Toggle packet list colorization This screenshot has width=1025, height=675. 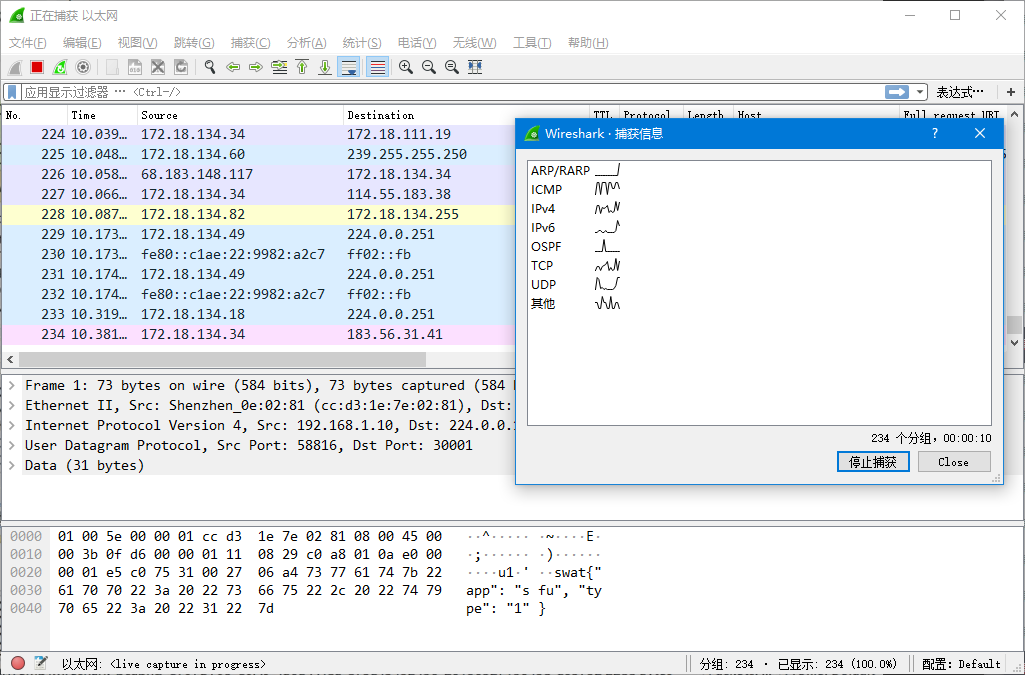pos(377,67)
